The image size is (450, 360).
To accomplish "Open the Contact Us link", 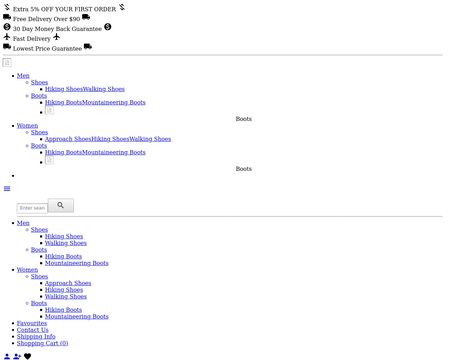I will [33, 330].
